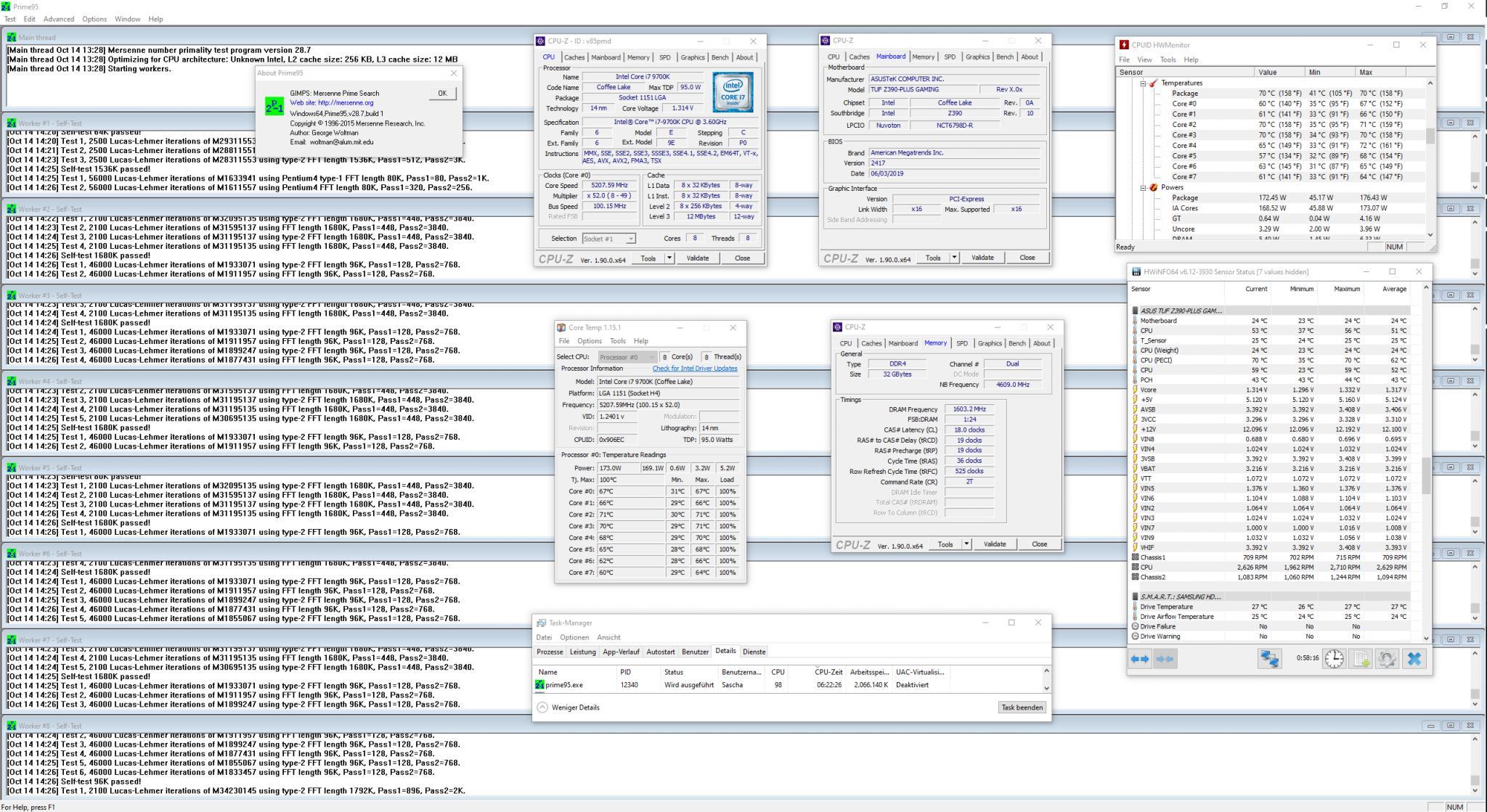
Task: Open HWiNFO settings gear icon
Action: tap(1387, 659)
